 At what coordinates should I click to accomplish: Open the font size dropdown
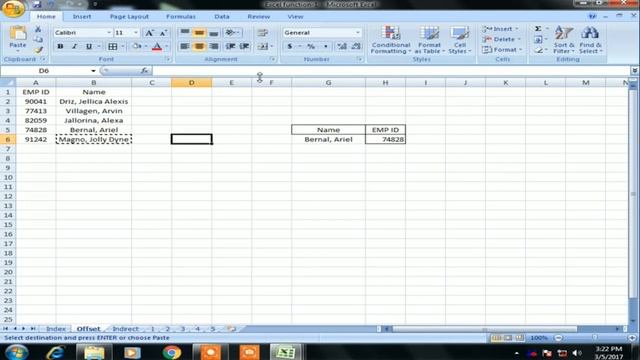click(x=136, y=33)
